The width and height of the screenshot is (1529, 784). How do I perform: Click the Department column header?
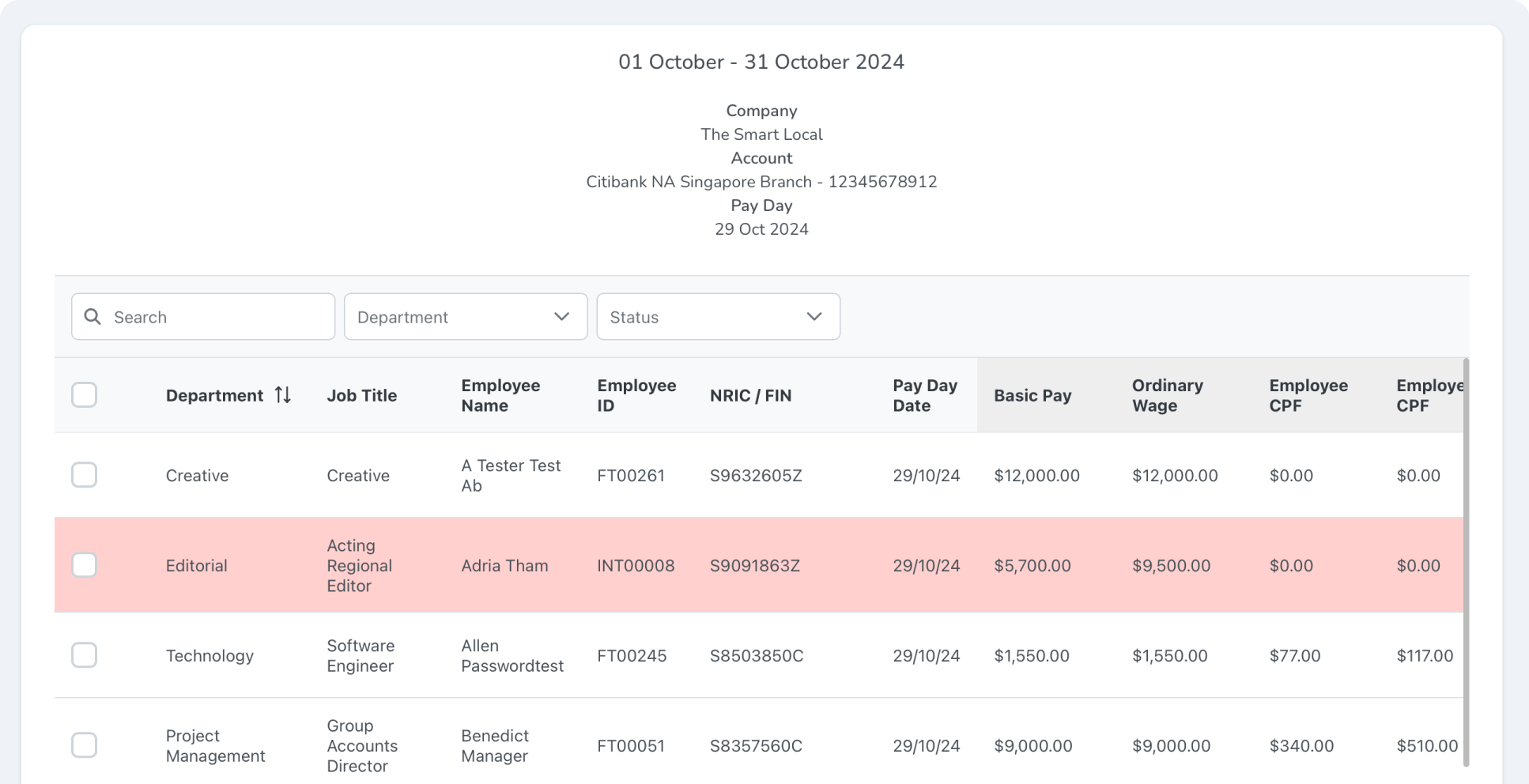(214, 395)
